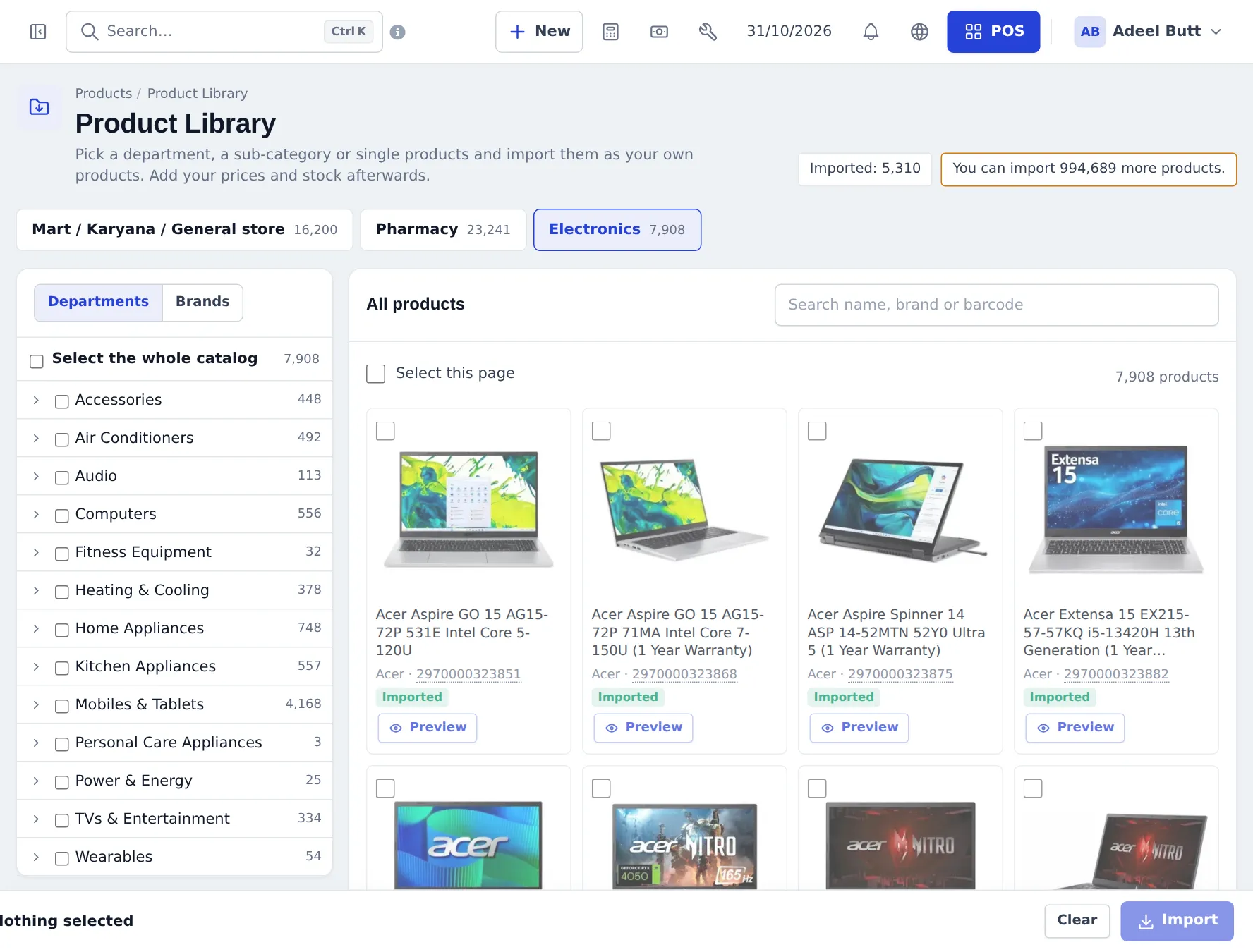Click the globe language icon
Image resolution: width=1253 pixels, height=952 pixels.
coord(919,32)
